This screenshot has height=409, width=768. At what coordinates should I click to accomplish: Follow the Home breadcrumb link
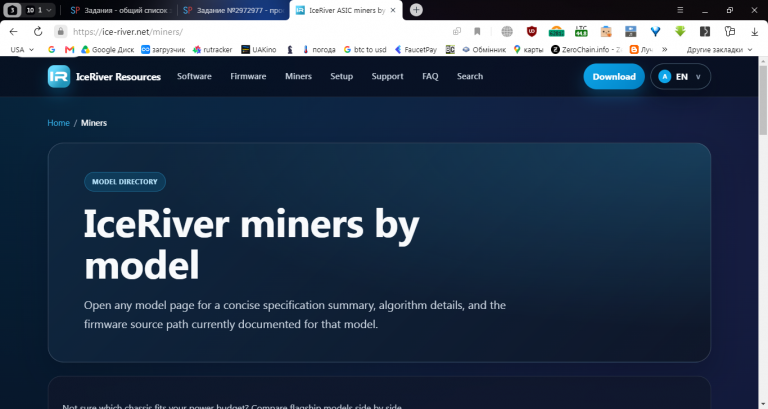(x=58, y=123)
